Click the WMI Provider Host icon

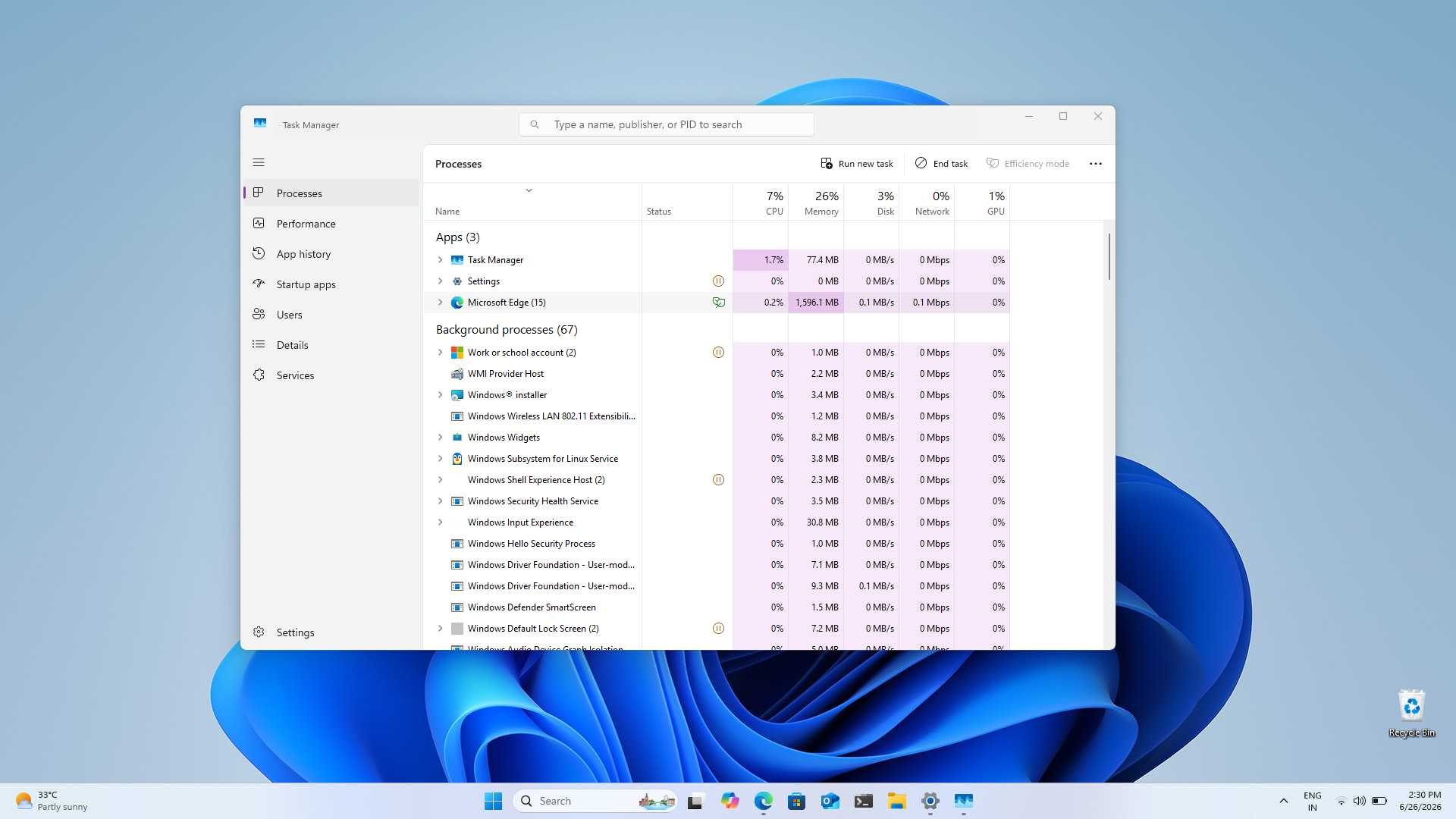[x=457, y=374]
